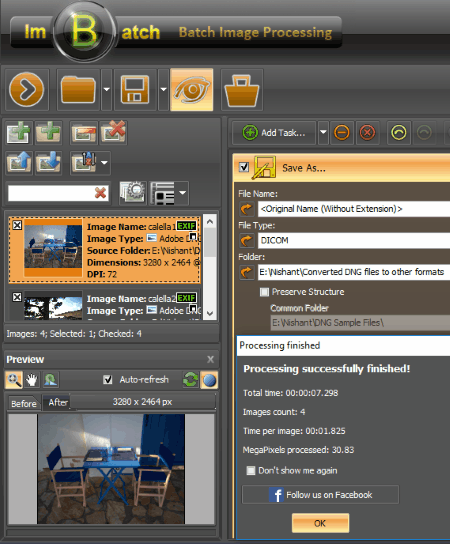
Task: Click in the image filter search field
Action: coord(51,193)
